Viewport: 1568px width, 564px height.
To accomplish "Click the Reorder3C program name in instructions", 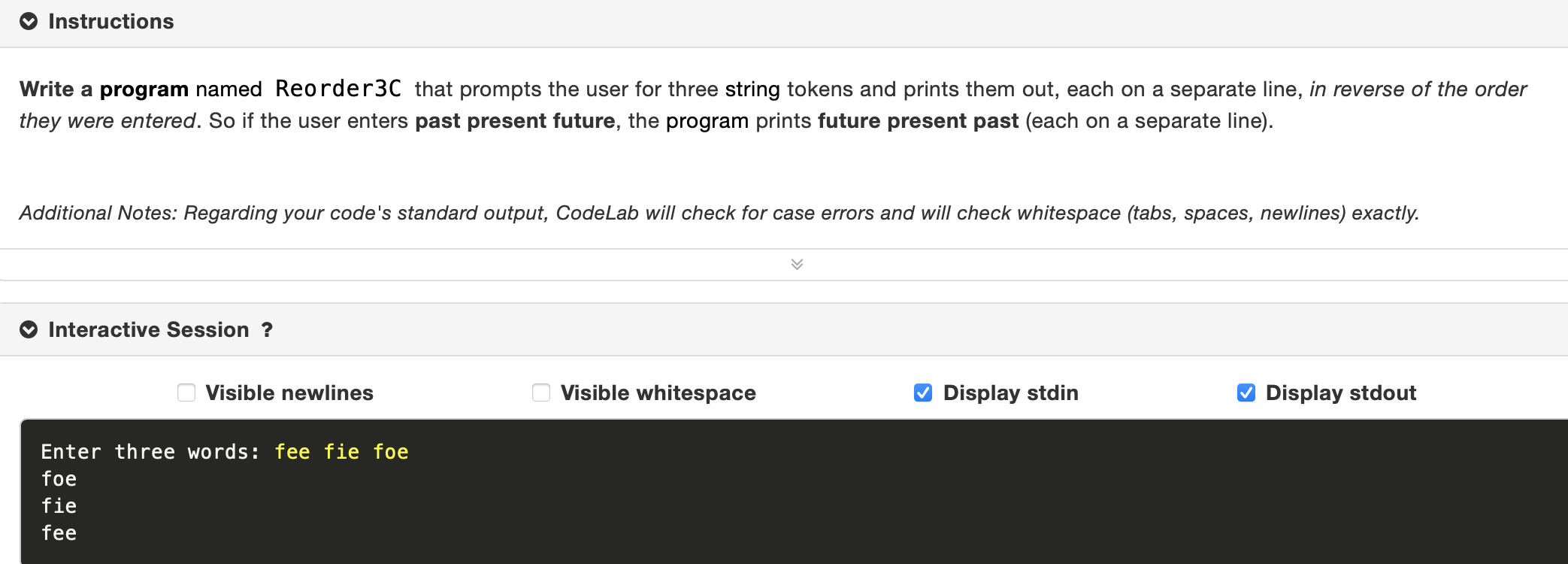I will 340,88.
